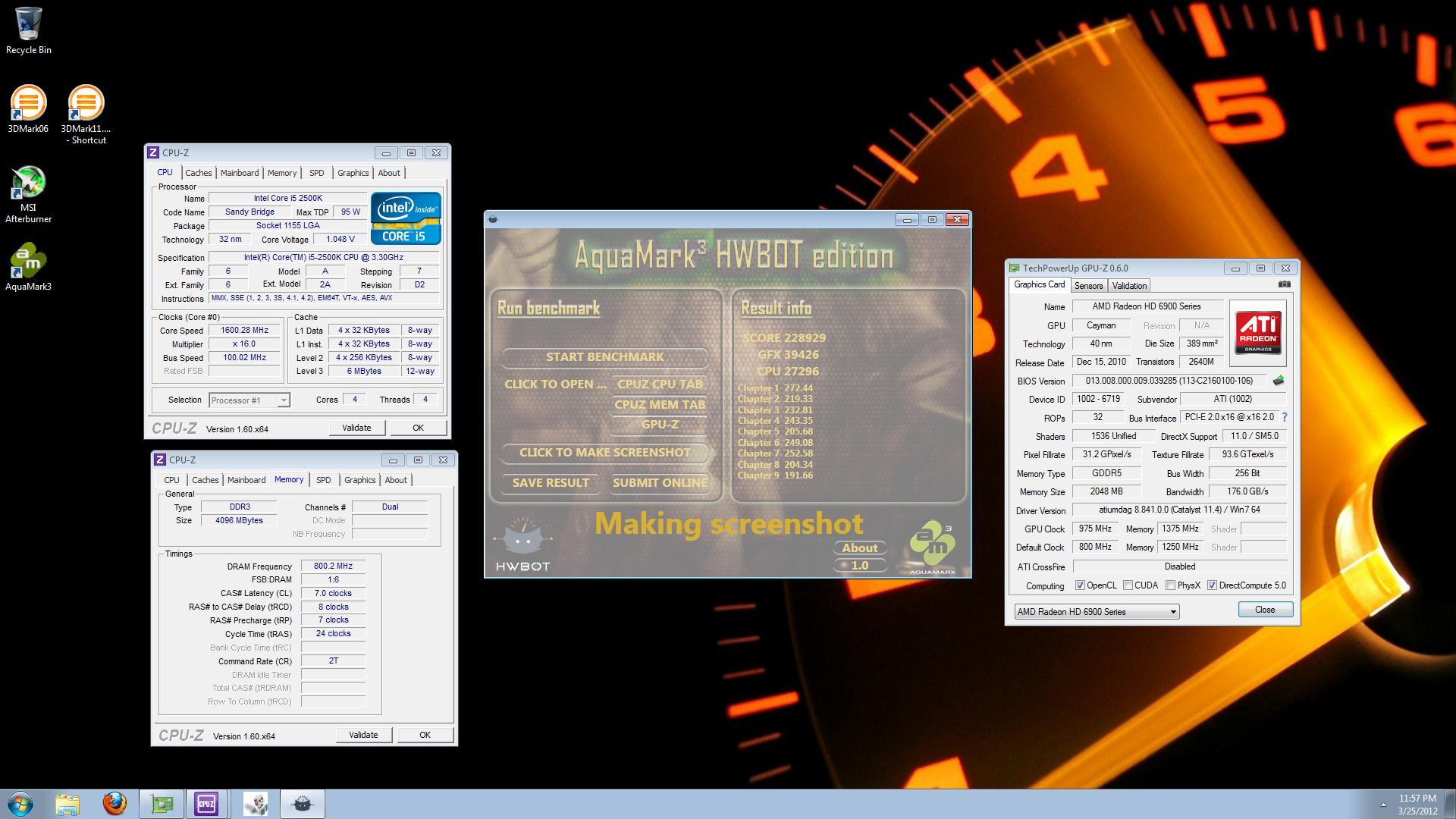Click CLICK TO MAKE SCREENSHOT button

pyautogui.click(x=605, y=452)
